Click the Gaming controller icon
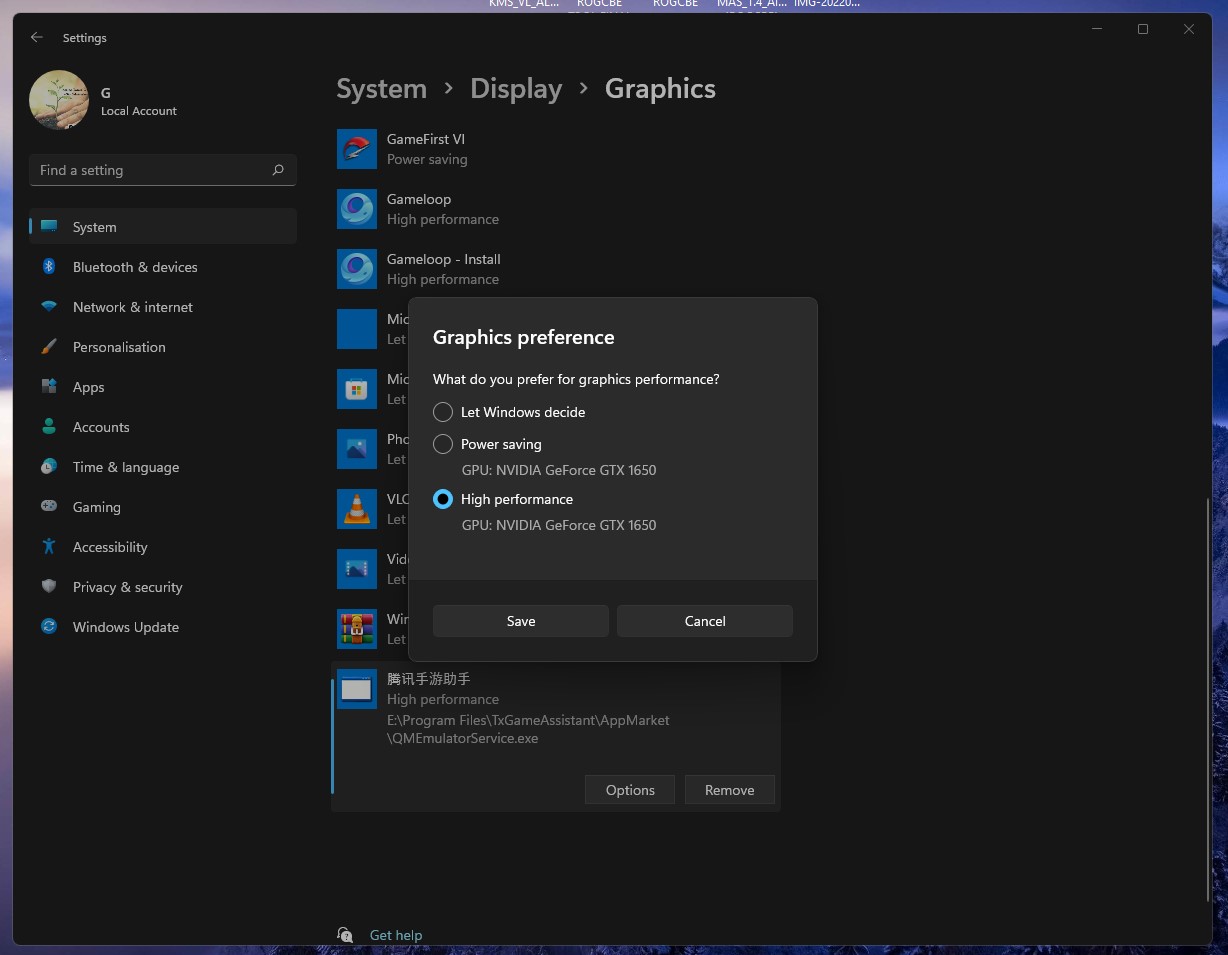 49,506
